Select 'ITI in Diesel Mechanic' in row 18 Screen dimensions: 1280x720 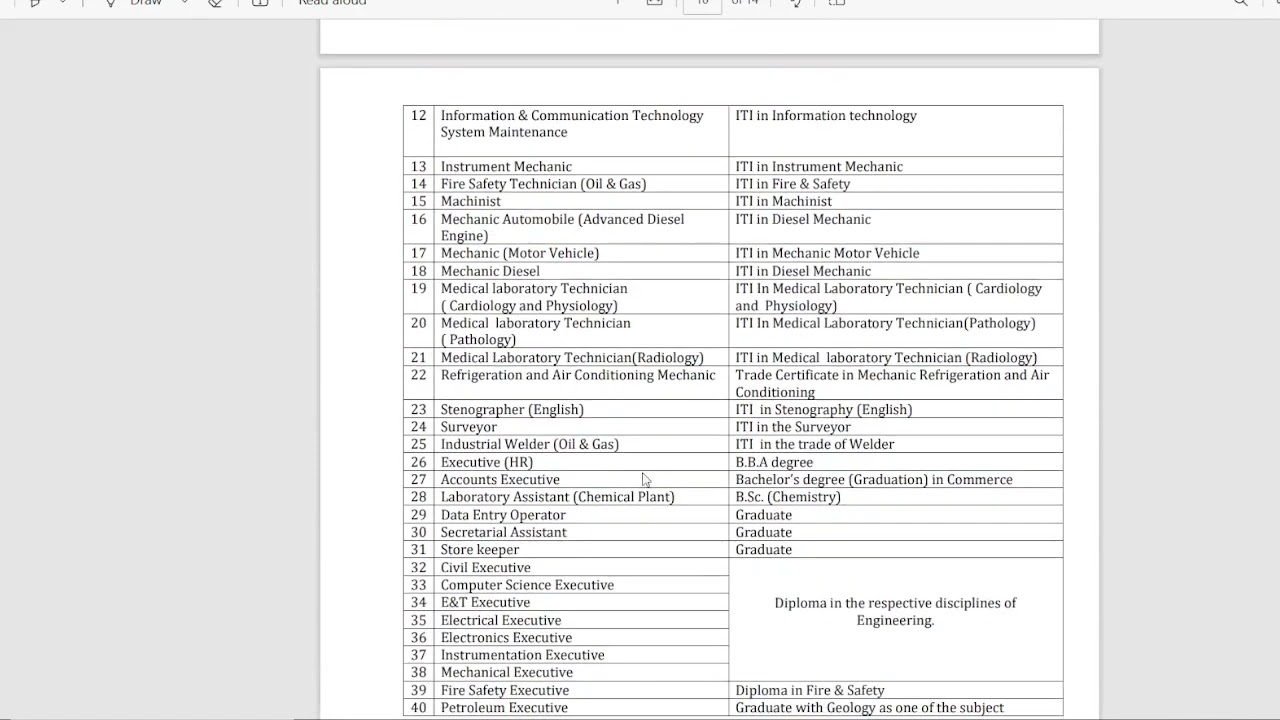coord(803,271)
